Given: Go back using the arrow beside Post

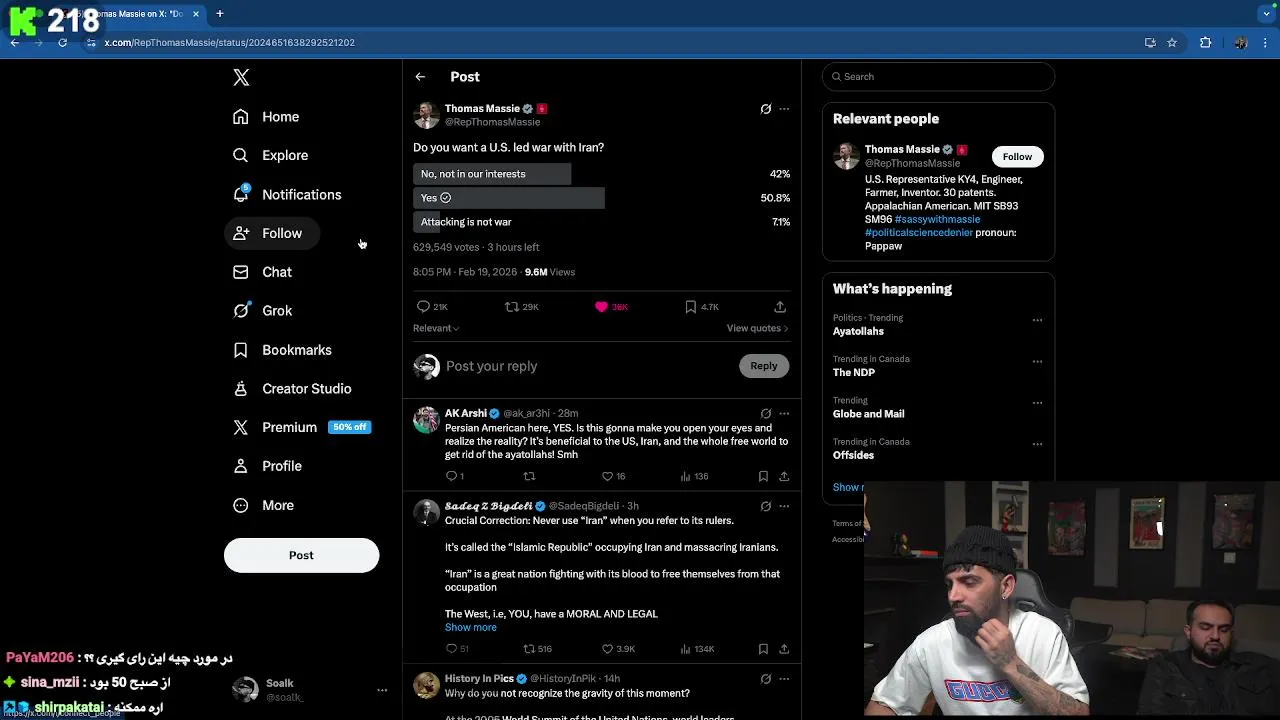Looking at the screenshot, I should 420,77.
